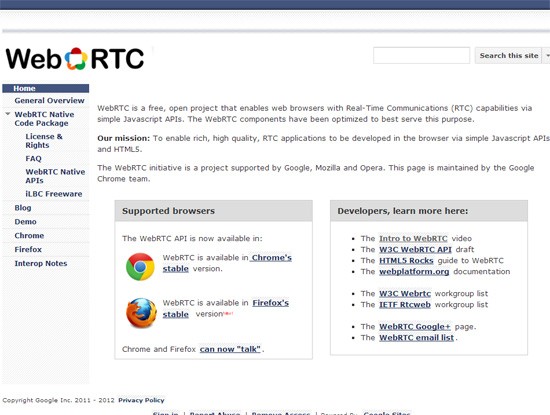Open the W3C WebRTC API draft link
The width and height of the screenshot is (550, 415).
[x=415, y=249]
